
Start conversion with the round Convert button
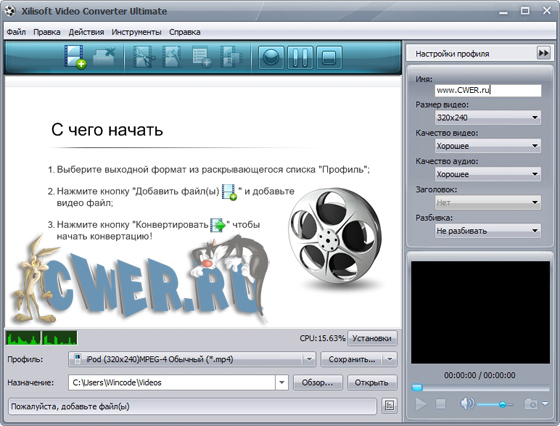(271, 57)
